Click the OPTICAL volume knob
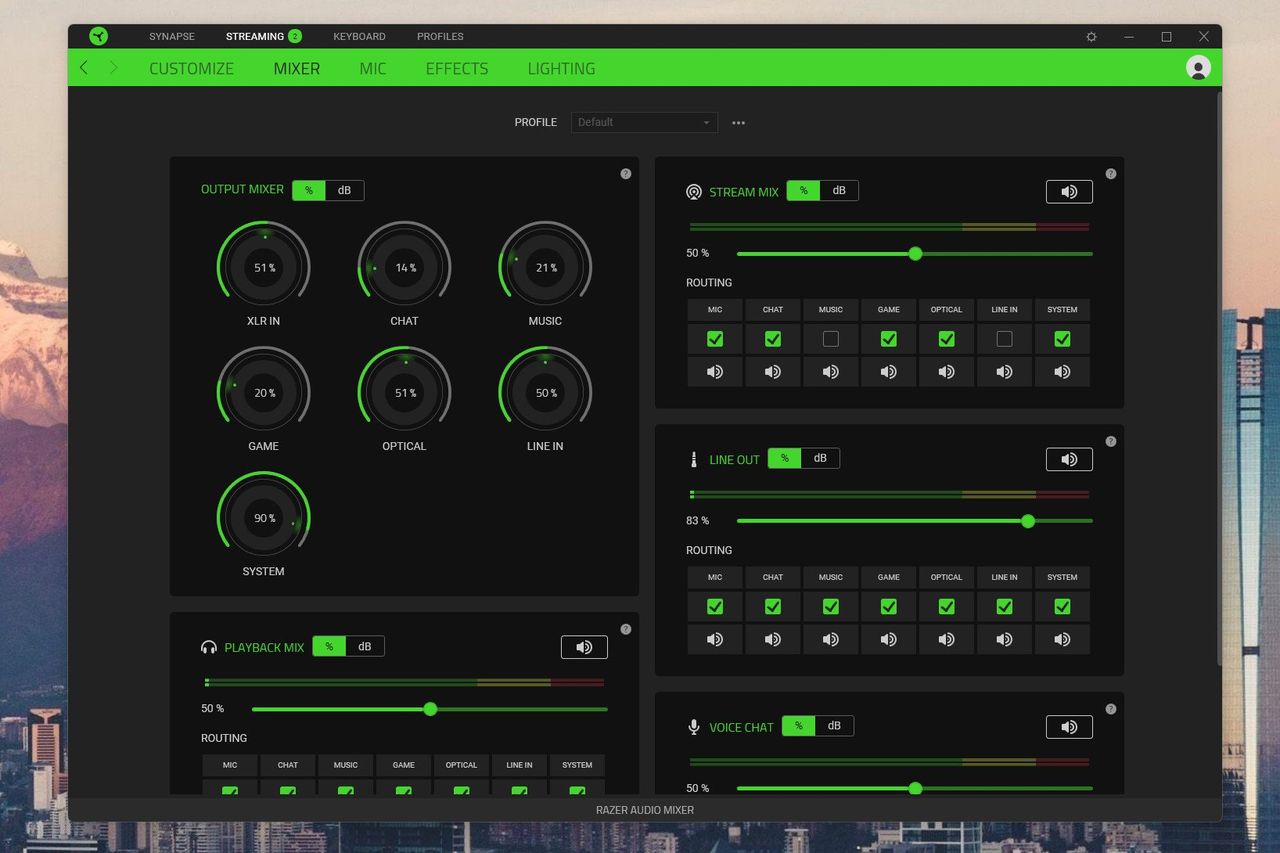 [405, 393]
